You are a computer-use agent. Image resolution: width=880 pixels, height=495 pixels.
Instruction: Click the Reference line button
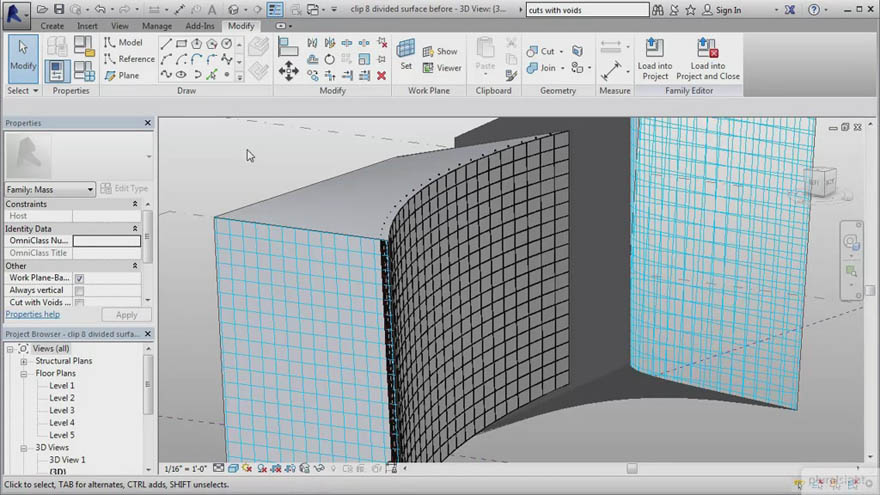pos(130,59)
